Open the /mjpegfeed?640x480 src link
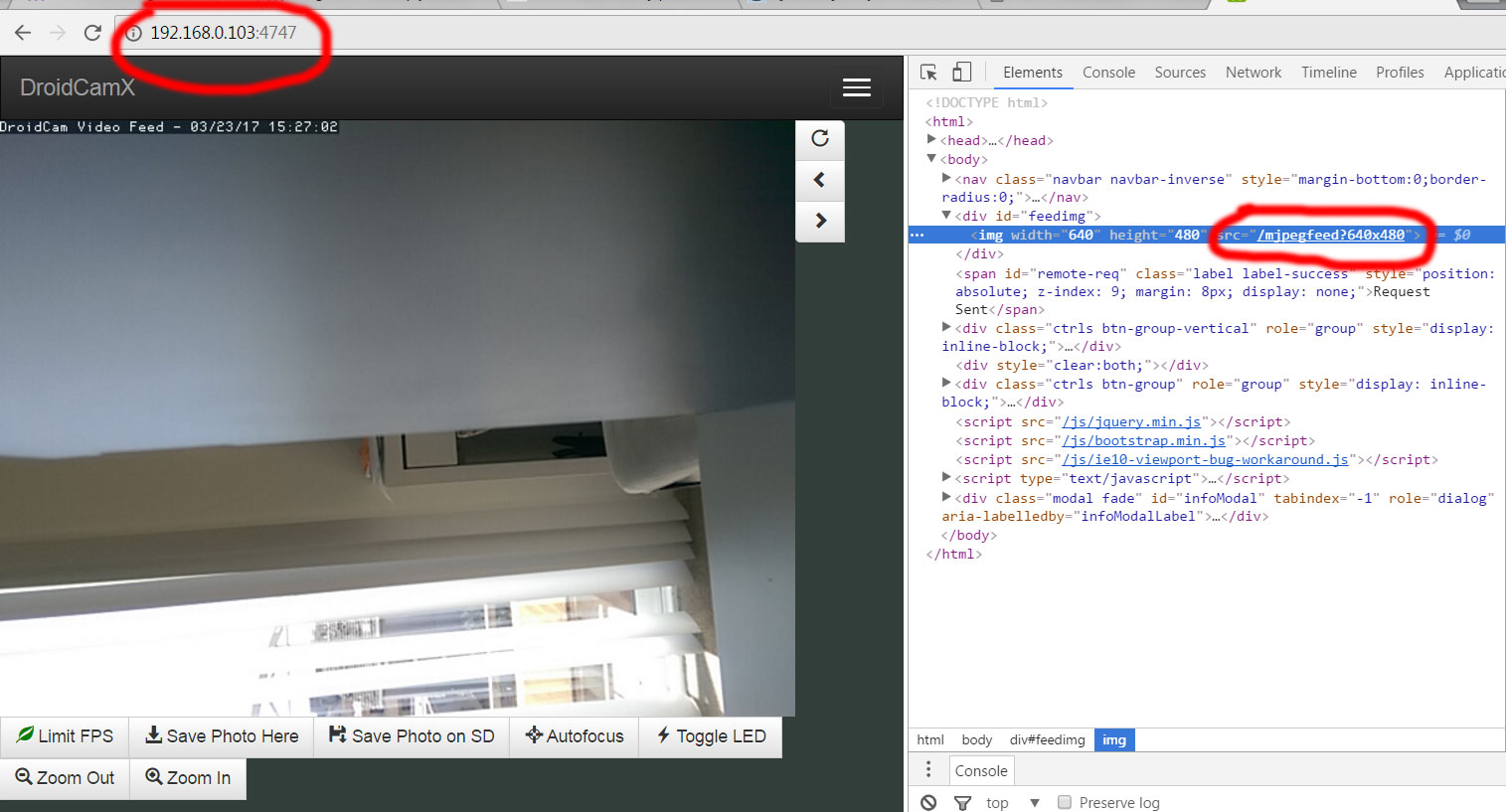Viewport: 1506px width, 812px height. [x=1331, y=236]
